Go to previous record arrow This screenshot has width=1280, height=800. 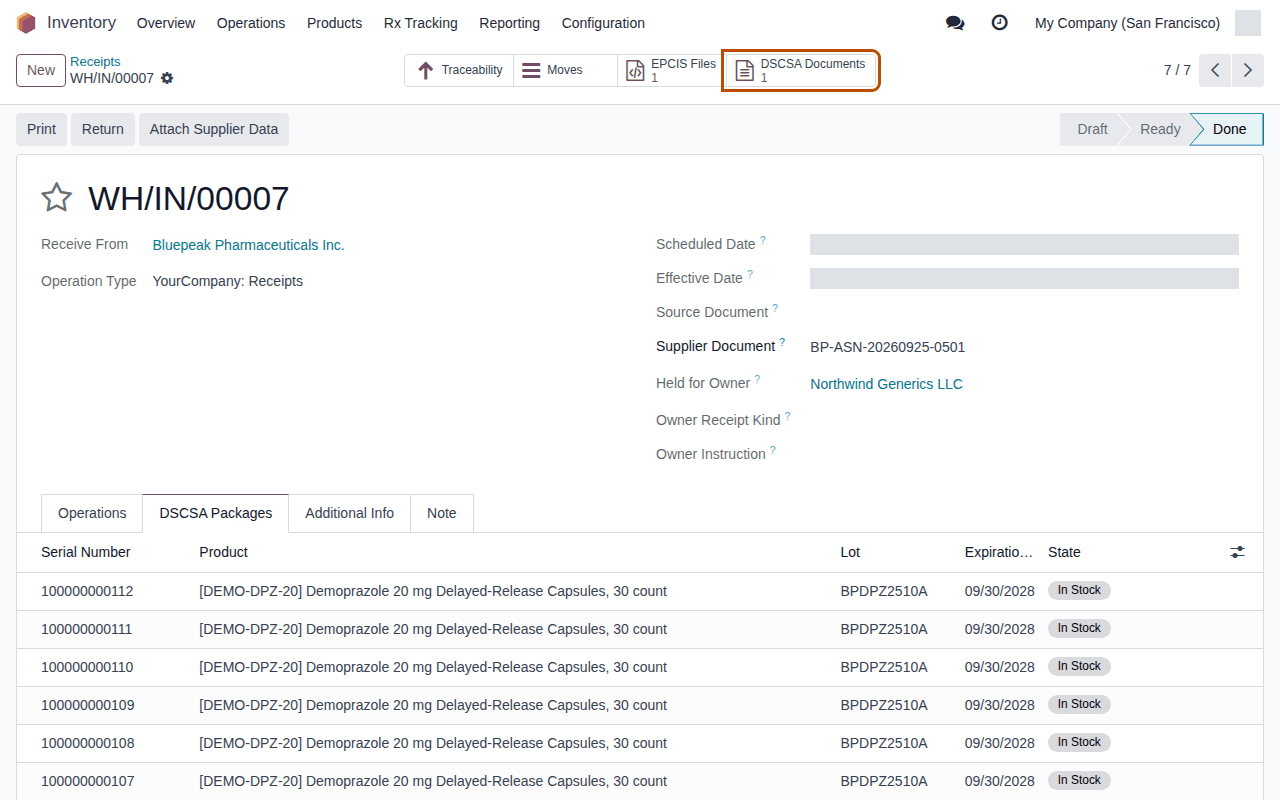[1215, 70]
